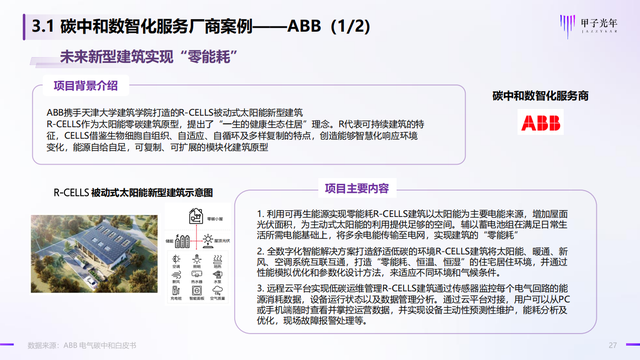Screen dimensions: 640x360
Task: Click paragraph 1 about 利用可再生能源实现零能耗
Action: pyautogui.click(x=412, y=224)
